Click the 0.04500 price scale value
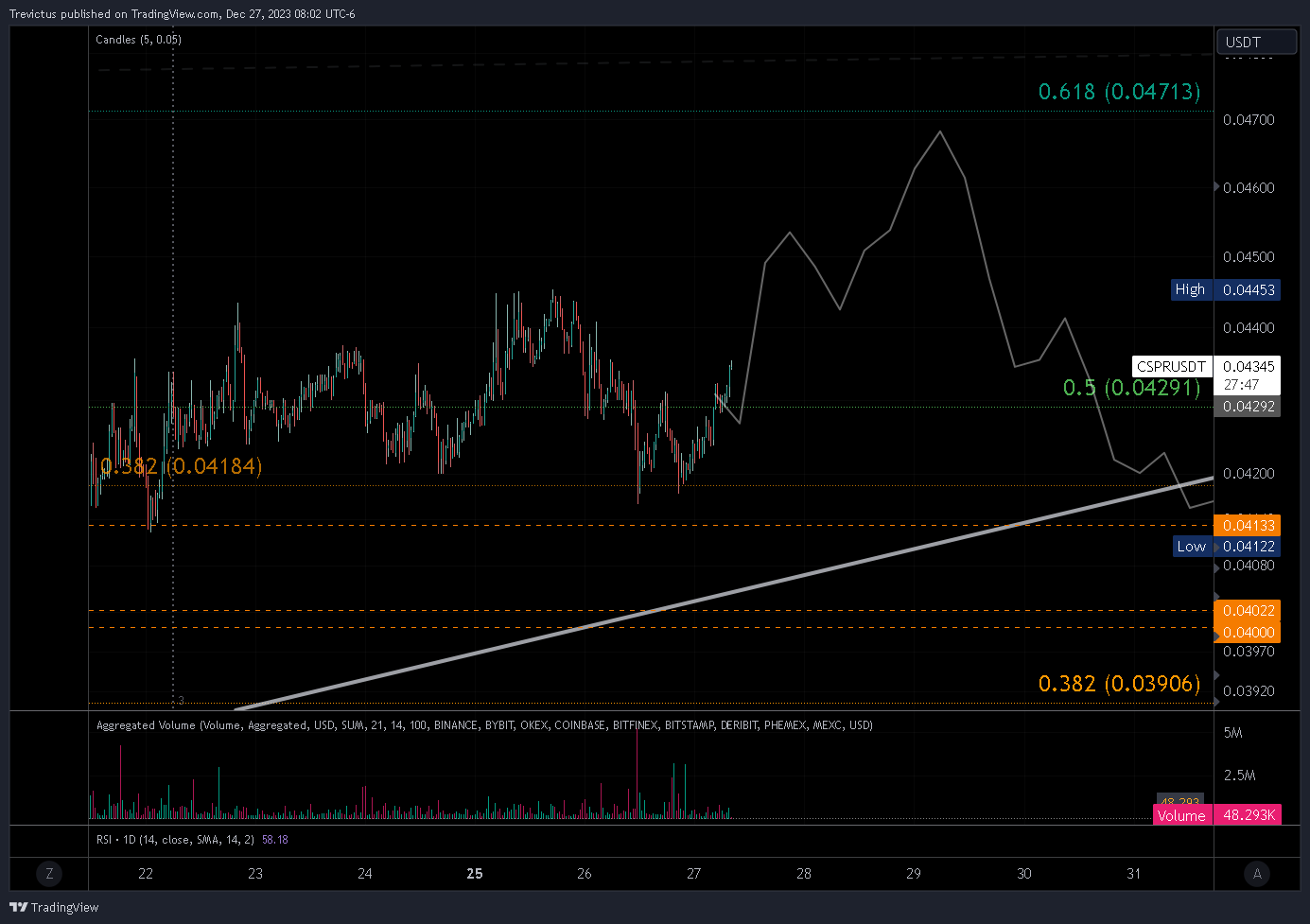The height and width of the screenshot is (924, 1310). click(x=1249, y=257)
